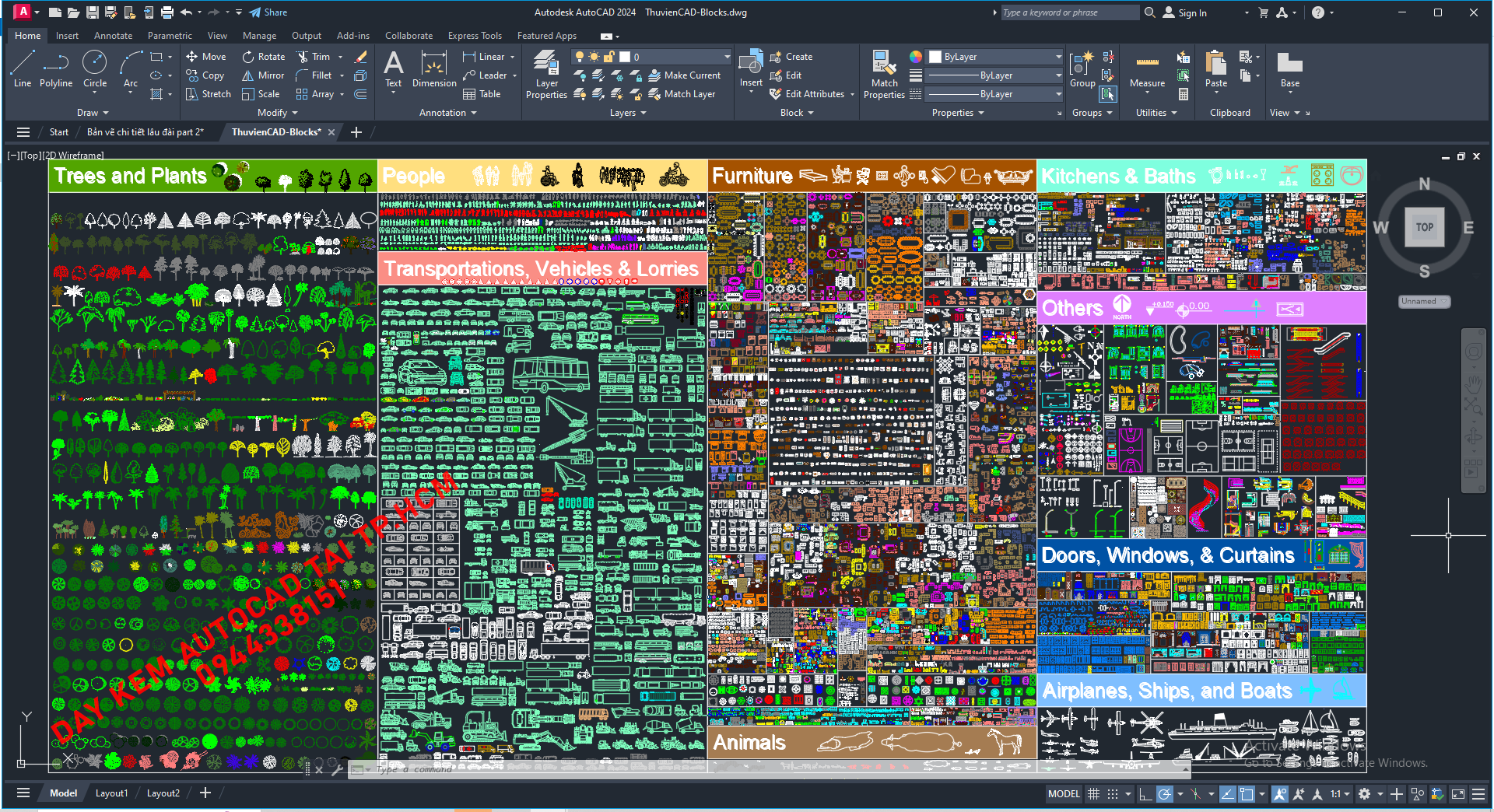This screenshot has height=812, width=1494.
Task: Open the Start drawing tab
Action: [x=59, y=132]
